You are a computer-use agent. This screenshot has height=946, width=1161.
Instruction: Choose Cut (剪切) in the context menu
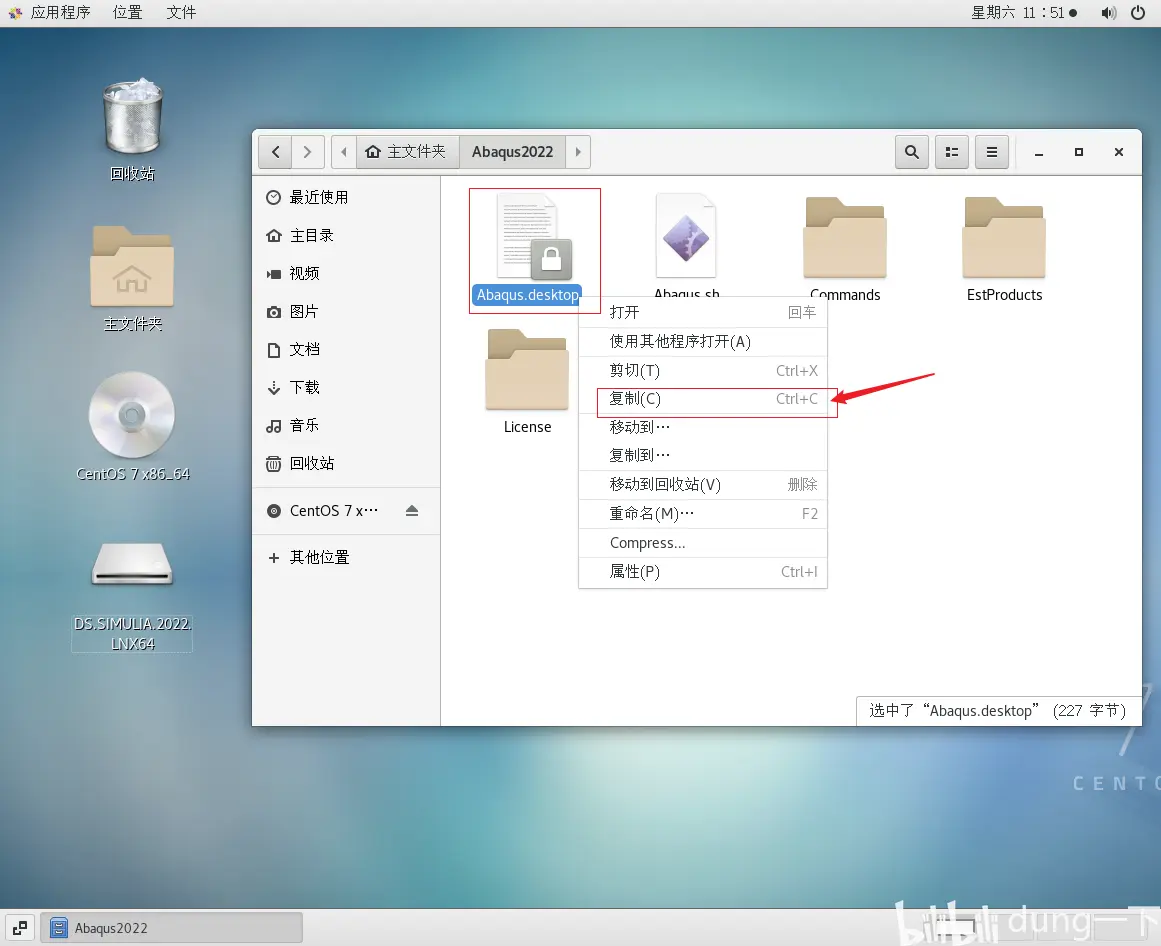703,370
